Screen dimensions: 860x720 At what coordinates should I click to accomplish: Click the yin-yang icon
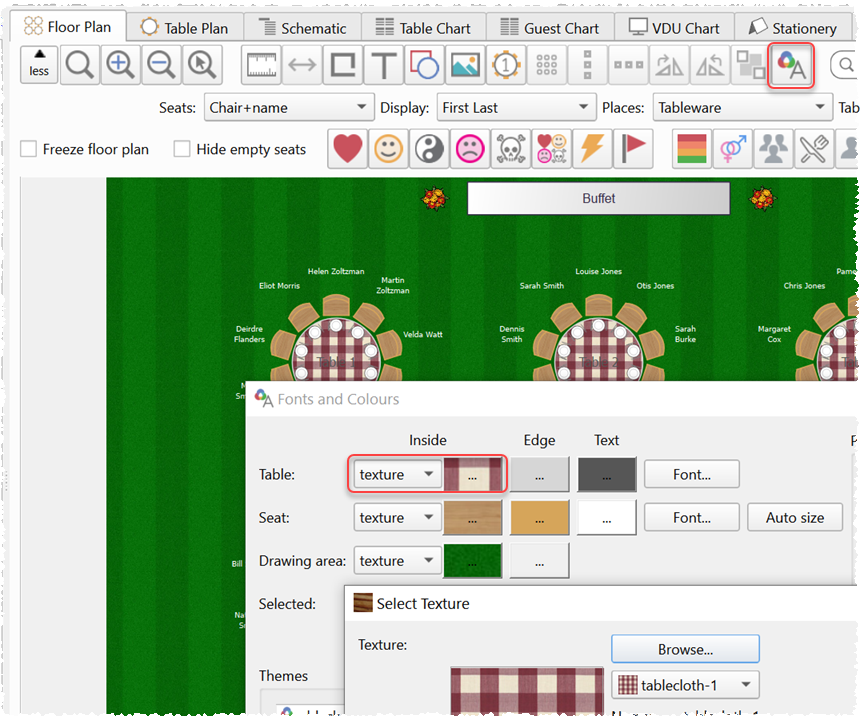tap(429, 149)
